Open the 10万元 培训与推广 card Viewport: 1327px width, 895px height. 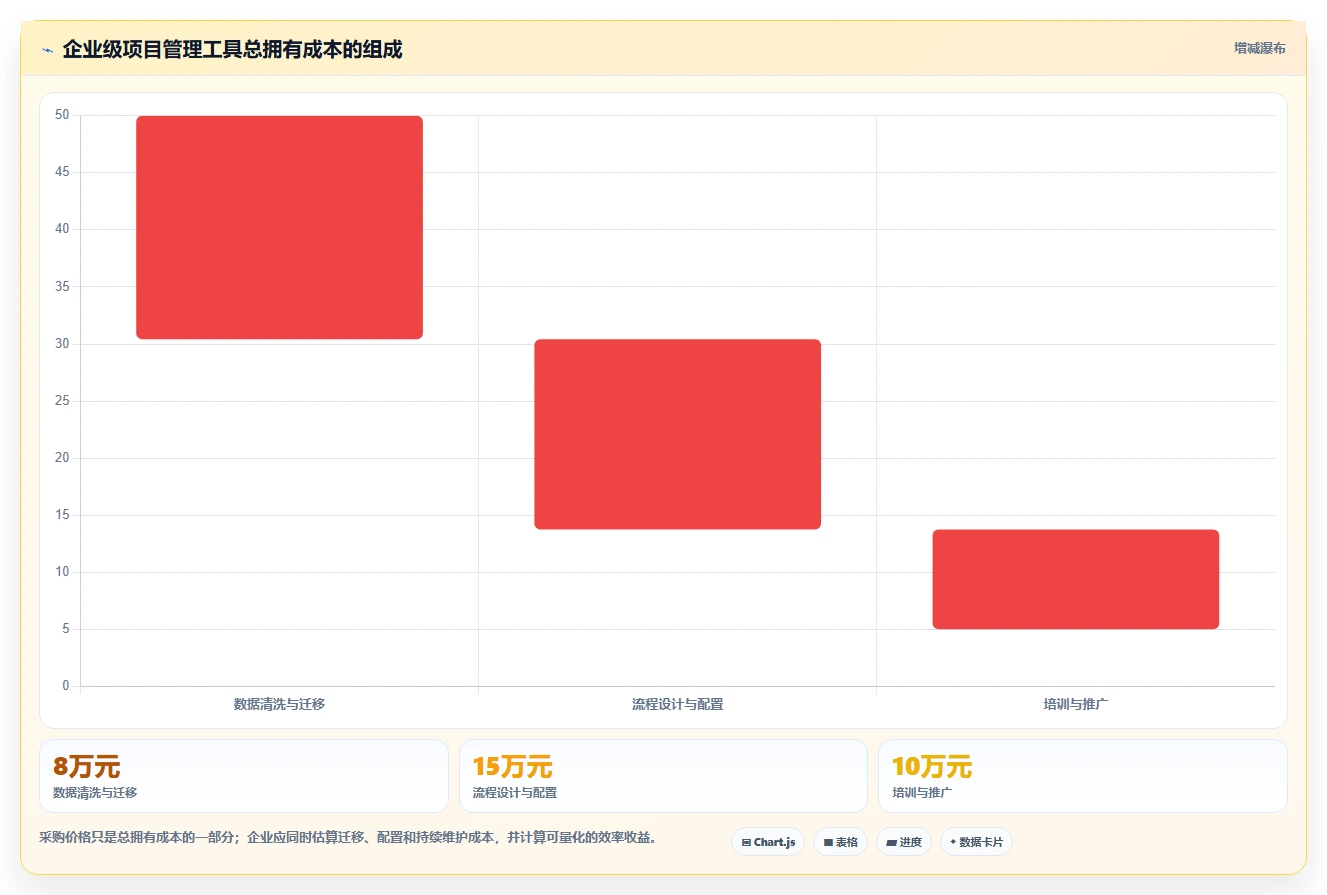pyautogui.click(x=1083, y=776)
